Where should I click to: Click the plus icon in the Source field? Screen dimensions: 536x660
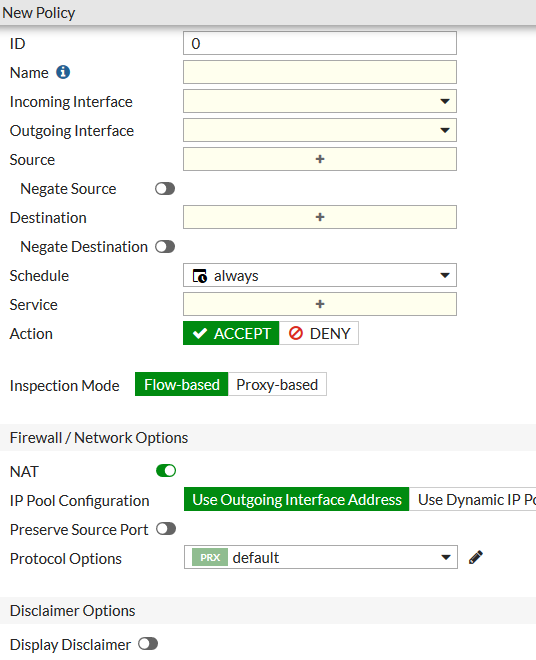(320, 159)
